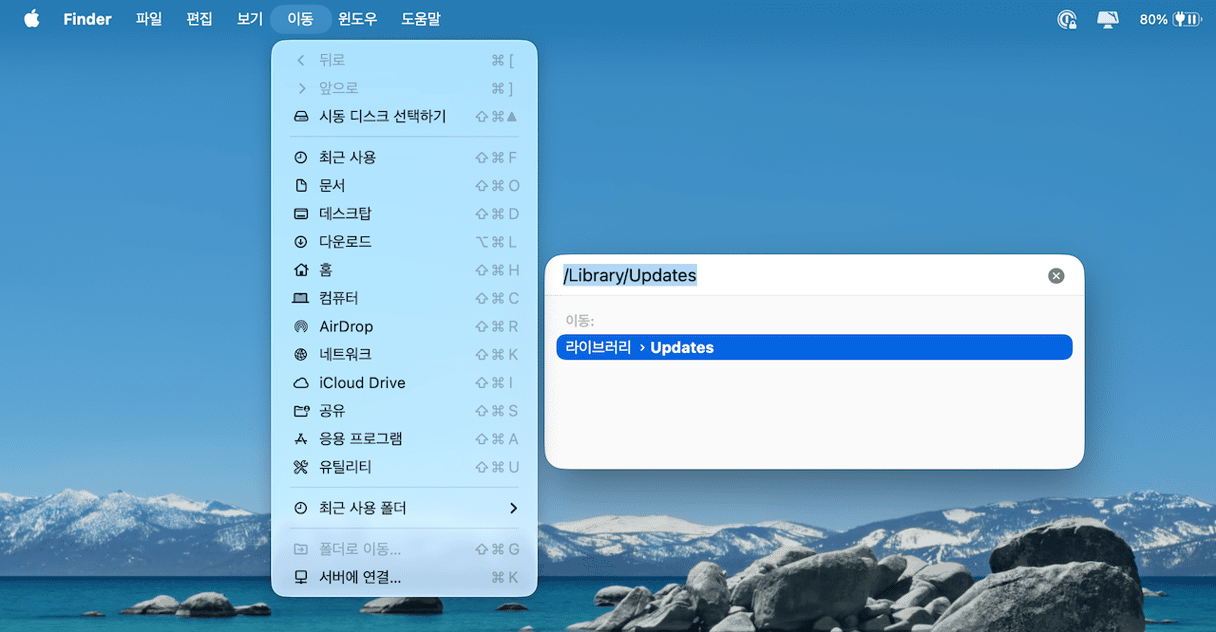Select the 라이브러리 › Updates suggestion
Viewport: 1216px width, 632px height.
coord(814,347)
